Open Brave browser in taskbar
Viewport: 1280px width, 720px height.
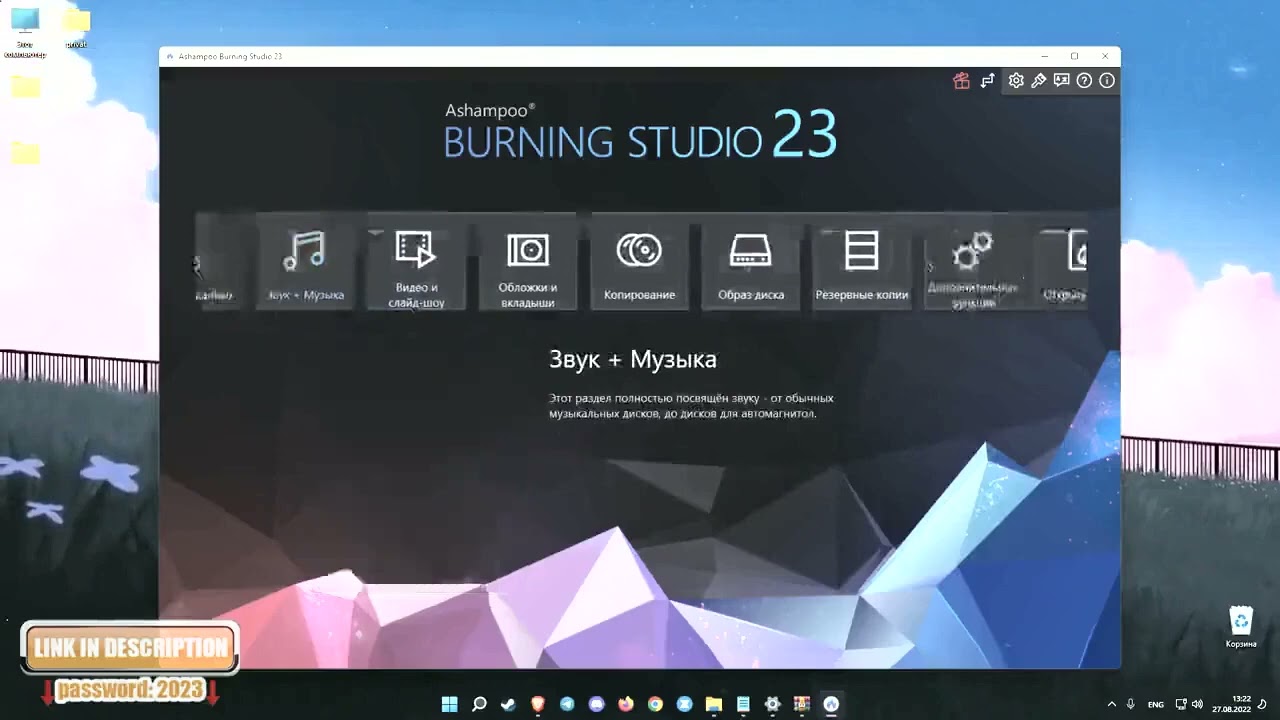(x=538, y=704)
